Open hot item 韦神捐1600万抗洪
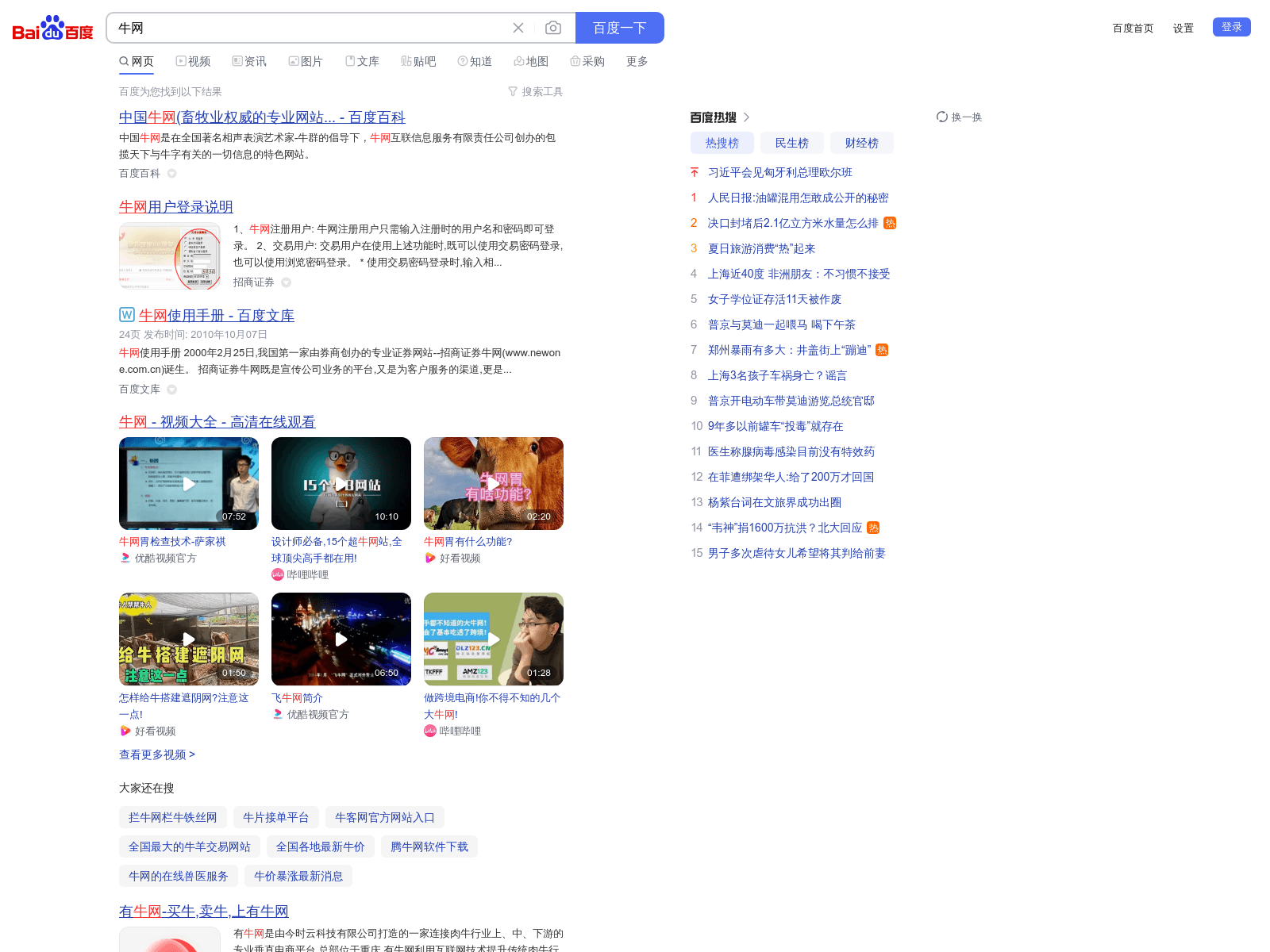 tap(785, 528)
